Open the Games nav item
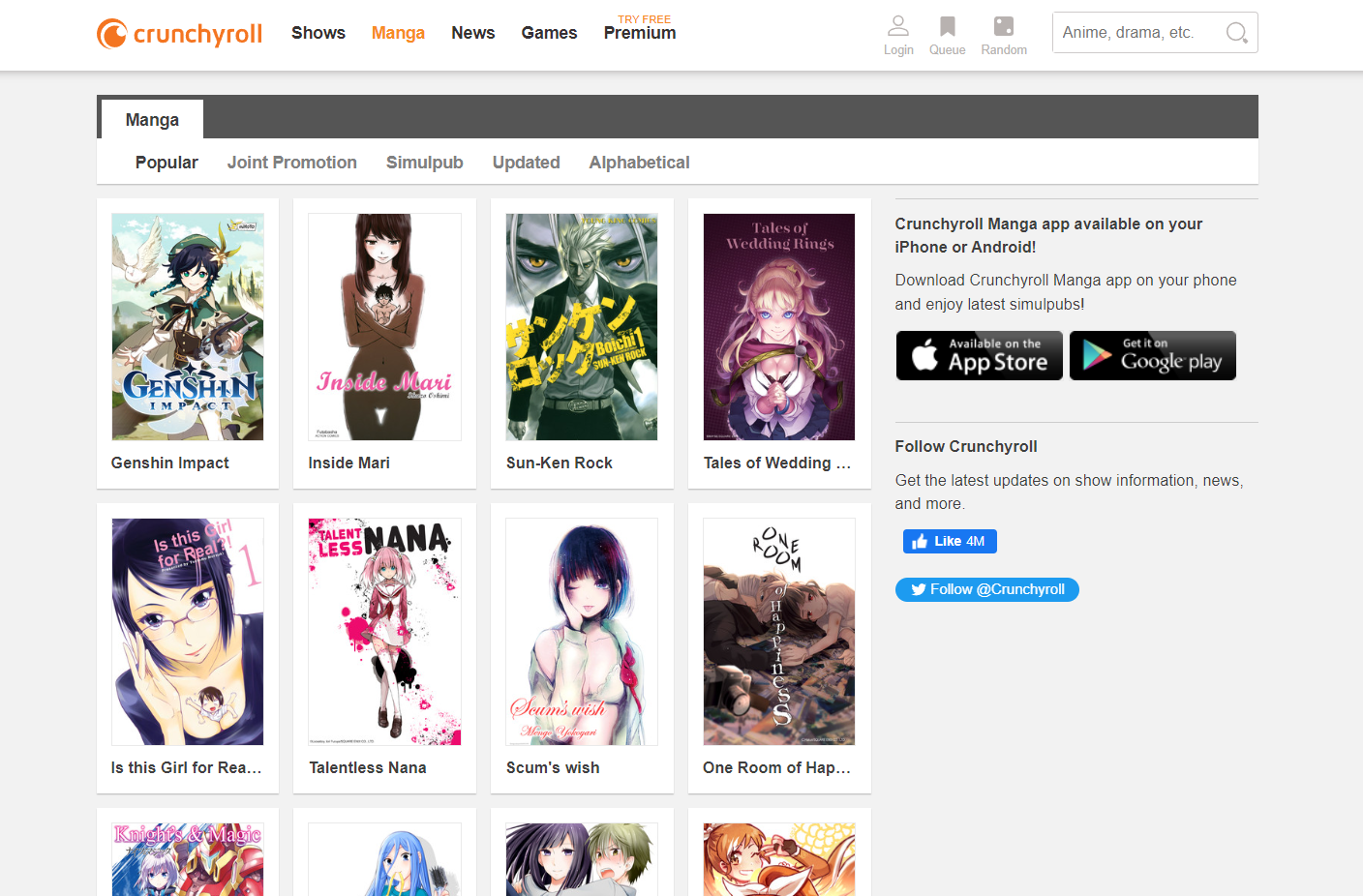This screenshot has width=1363, height=896. [x=549, y=33]
